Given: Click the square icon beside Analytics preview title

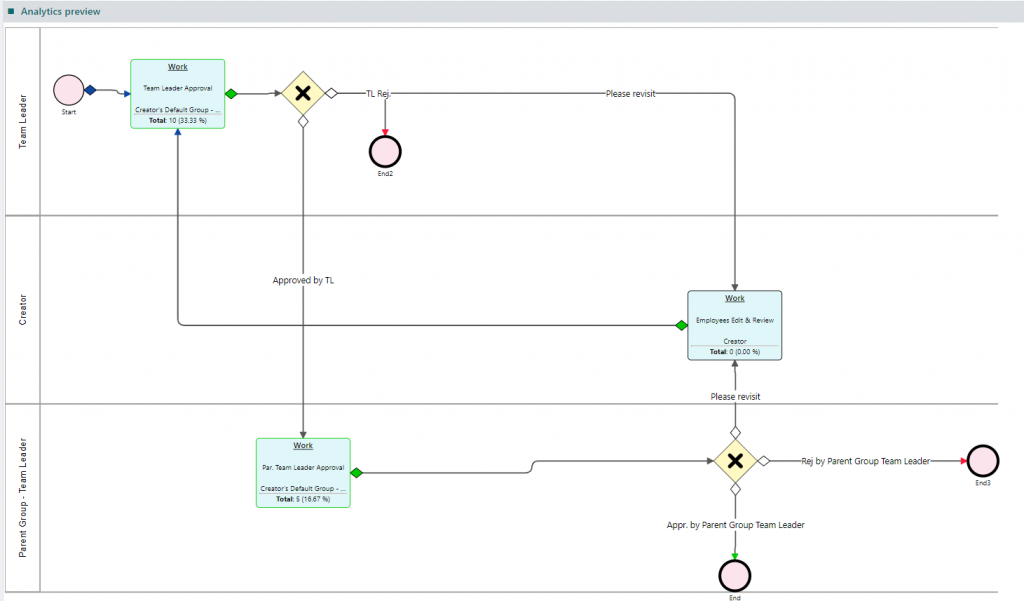Looking at the screenshot, I should tap(12, 11).
